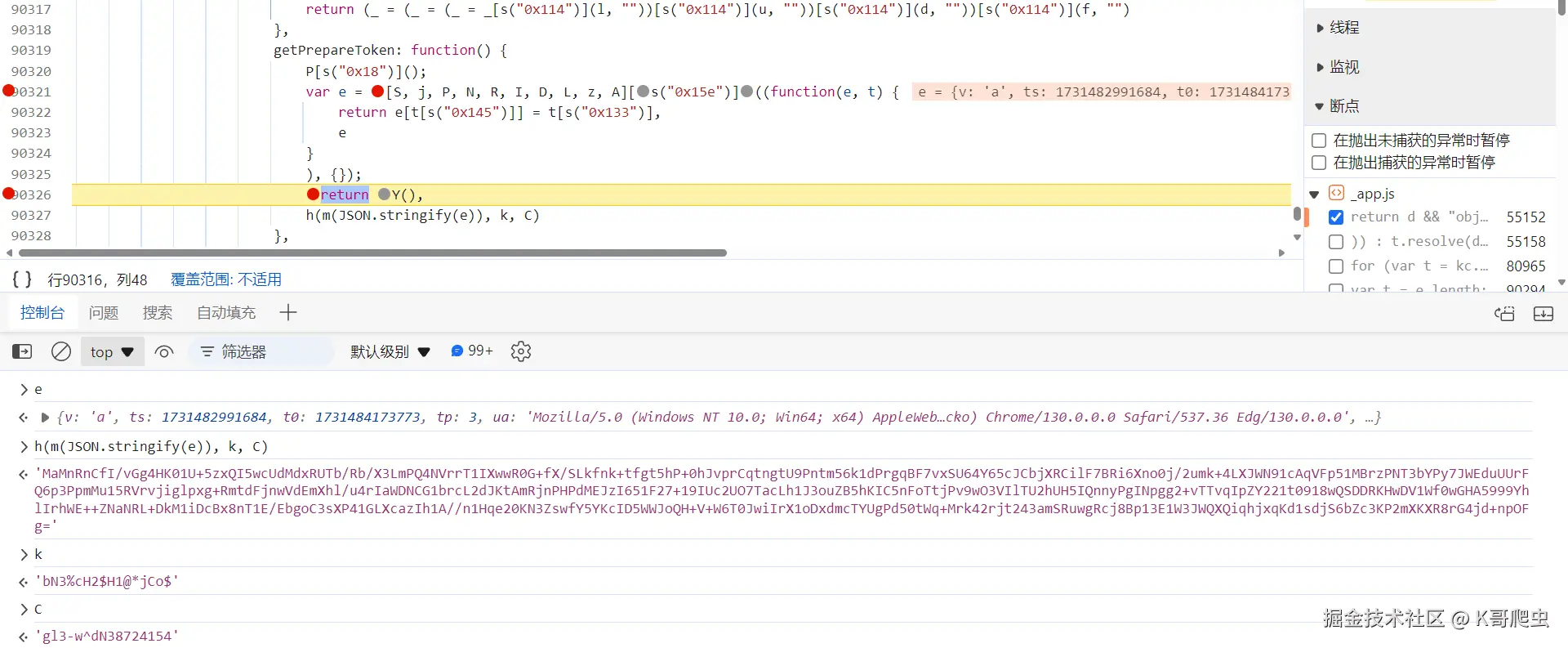This screenshot has height=648, width=1568.
Task: Click cursor position 行90316, 列48
Action: (x=98, y=279)
